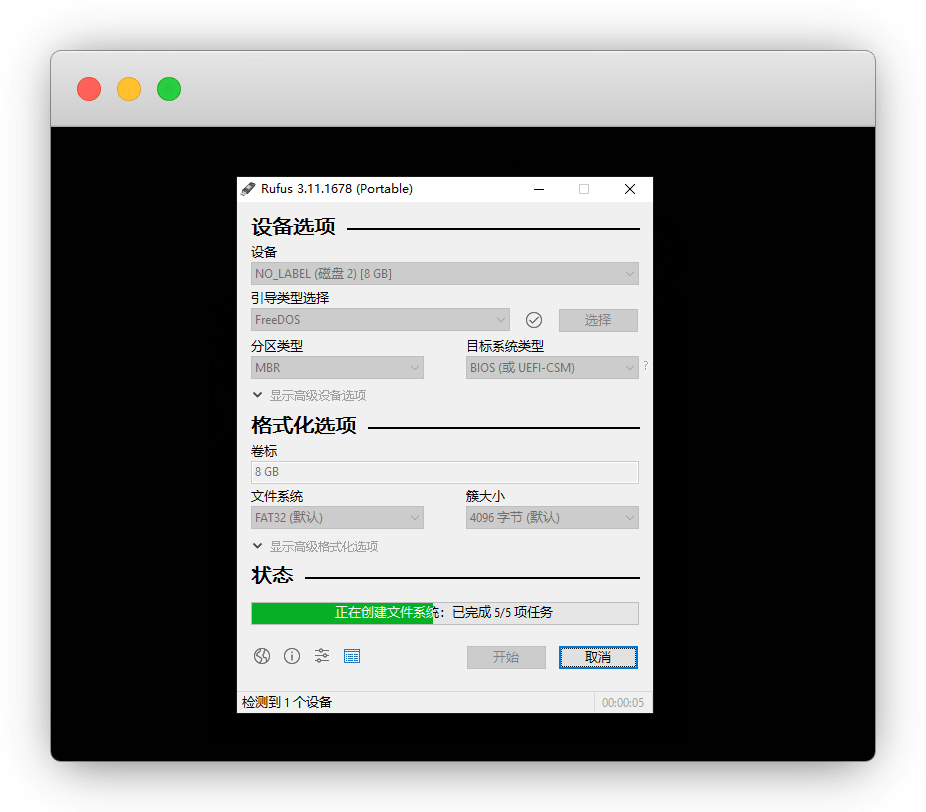The image size is (926, 812).
Task: Open the 4096 字节 cluster size dropdown
Action: (x=552, y=518)
